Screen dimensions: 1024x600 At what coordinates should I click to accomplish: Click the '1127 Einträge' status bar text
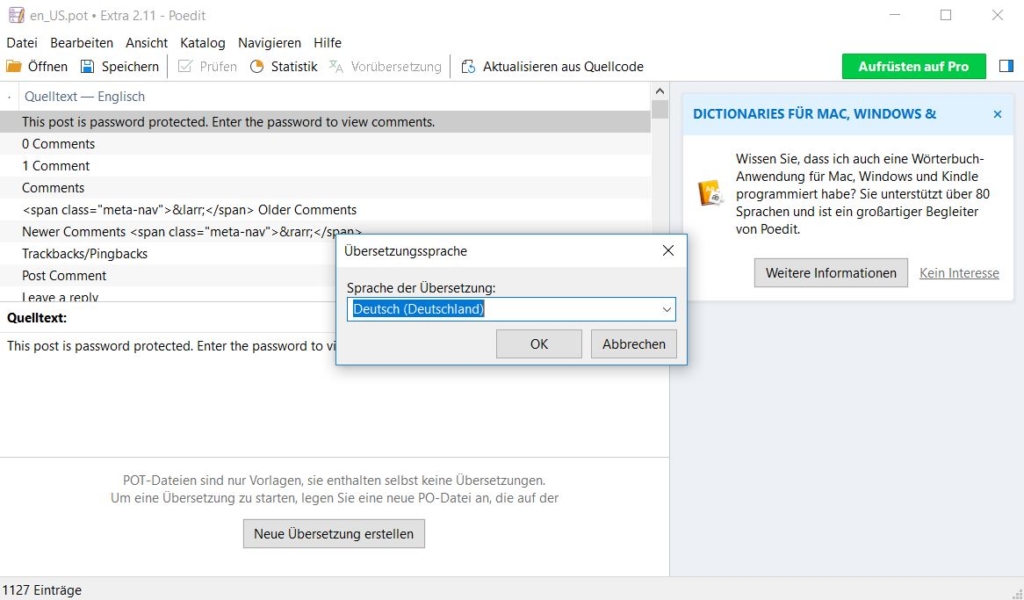(x=42, y=590)
